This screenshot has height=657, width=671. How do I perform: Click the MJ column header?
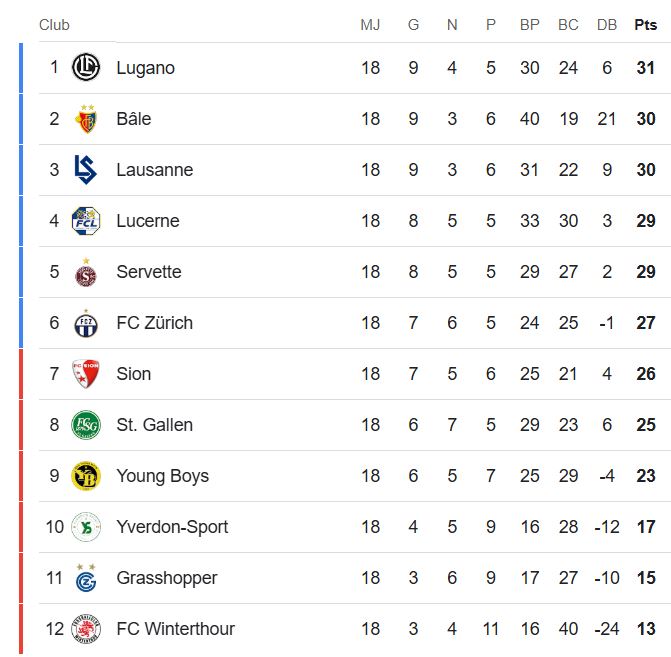pyautogui.click(x=370, y=25)
